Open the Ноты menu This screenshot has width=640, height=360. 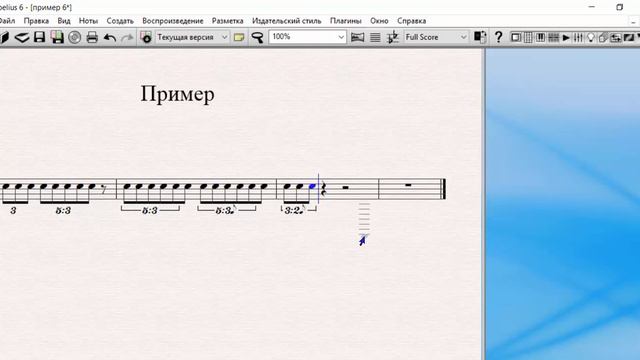click(x=88, y=21)
